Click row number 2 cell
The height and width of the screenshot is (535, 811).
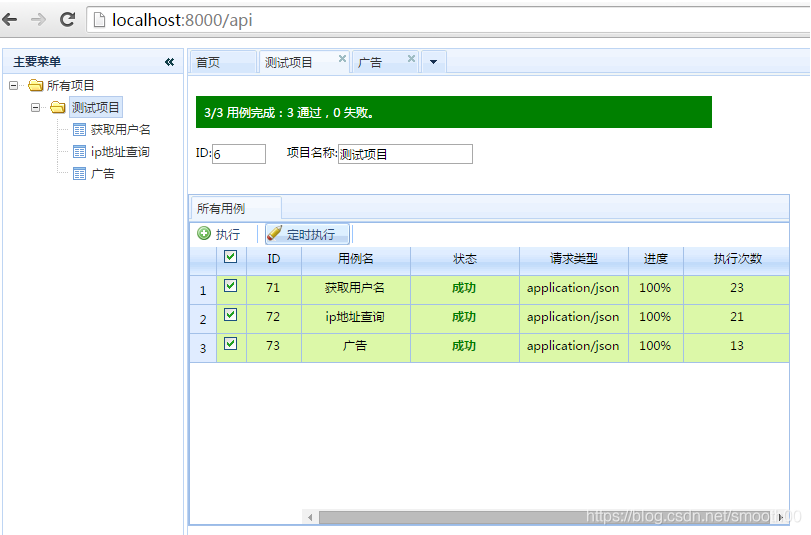[203, 319]
